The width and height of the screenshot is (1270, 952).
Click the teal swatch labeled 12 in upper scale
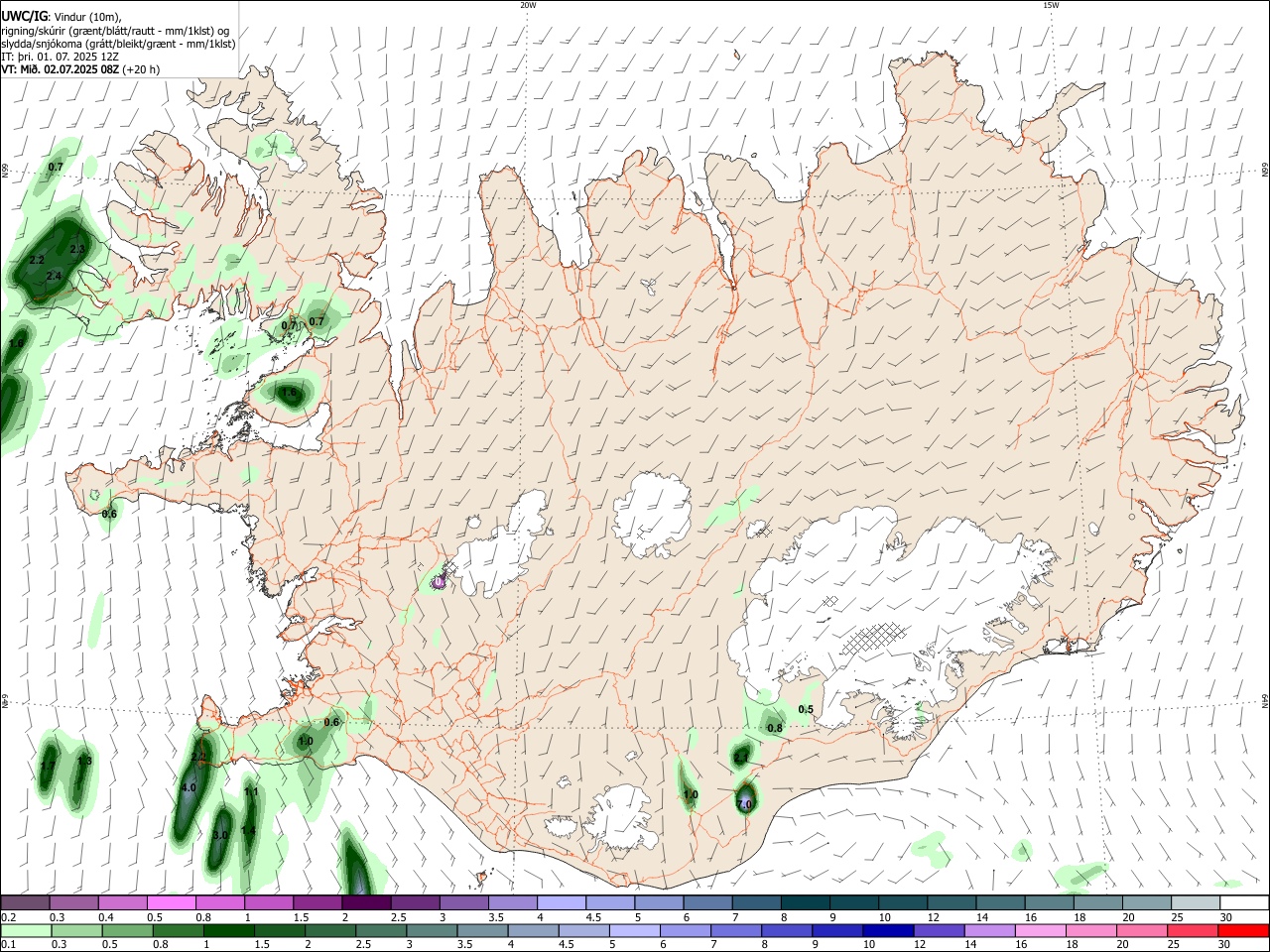pos(952,902)
